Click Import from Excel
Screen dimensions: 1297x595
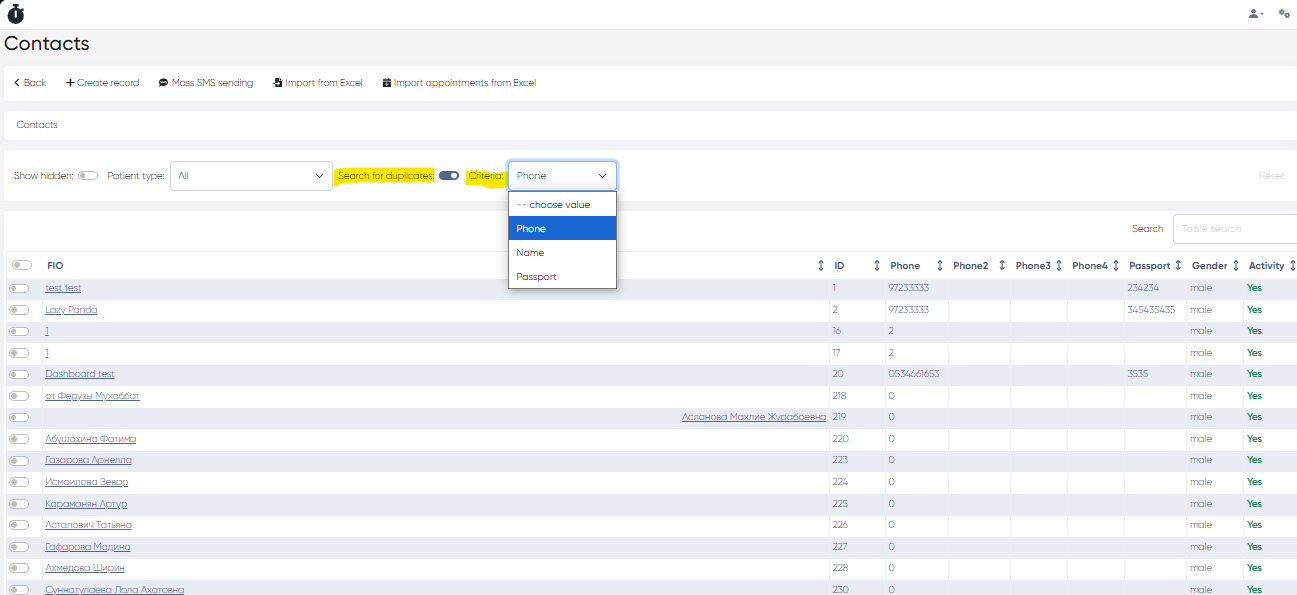317,83
